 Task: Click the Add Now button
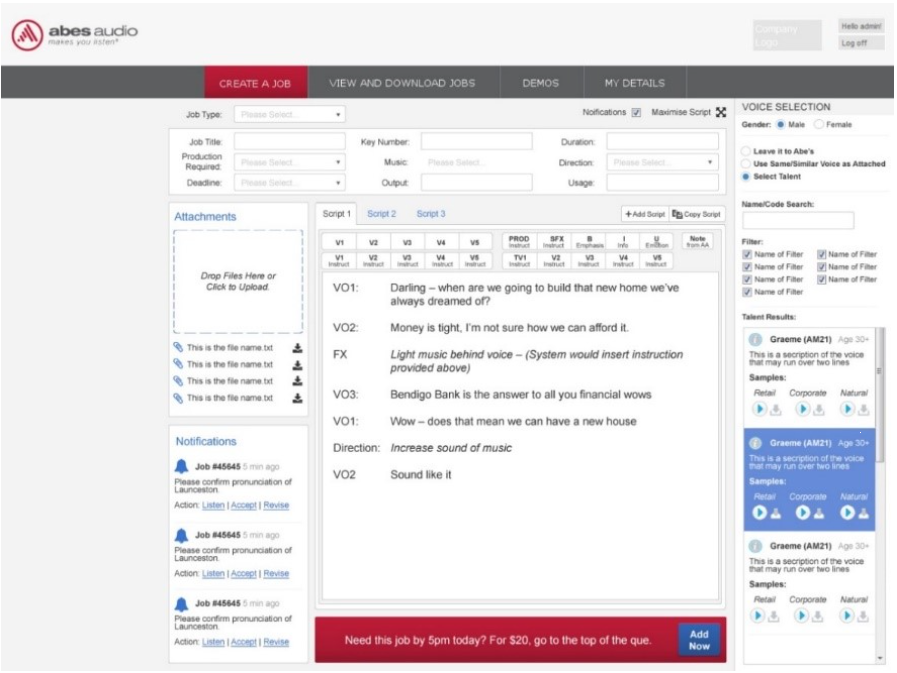pos(699,640)
